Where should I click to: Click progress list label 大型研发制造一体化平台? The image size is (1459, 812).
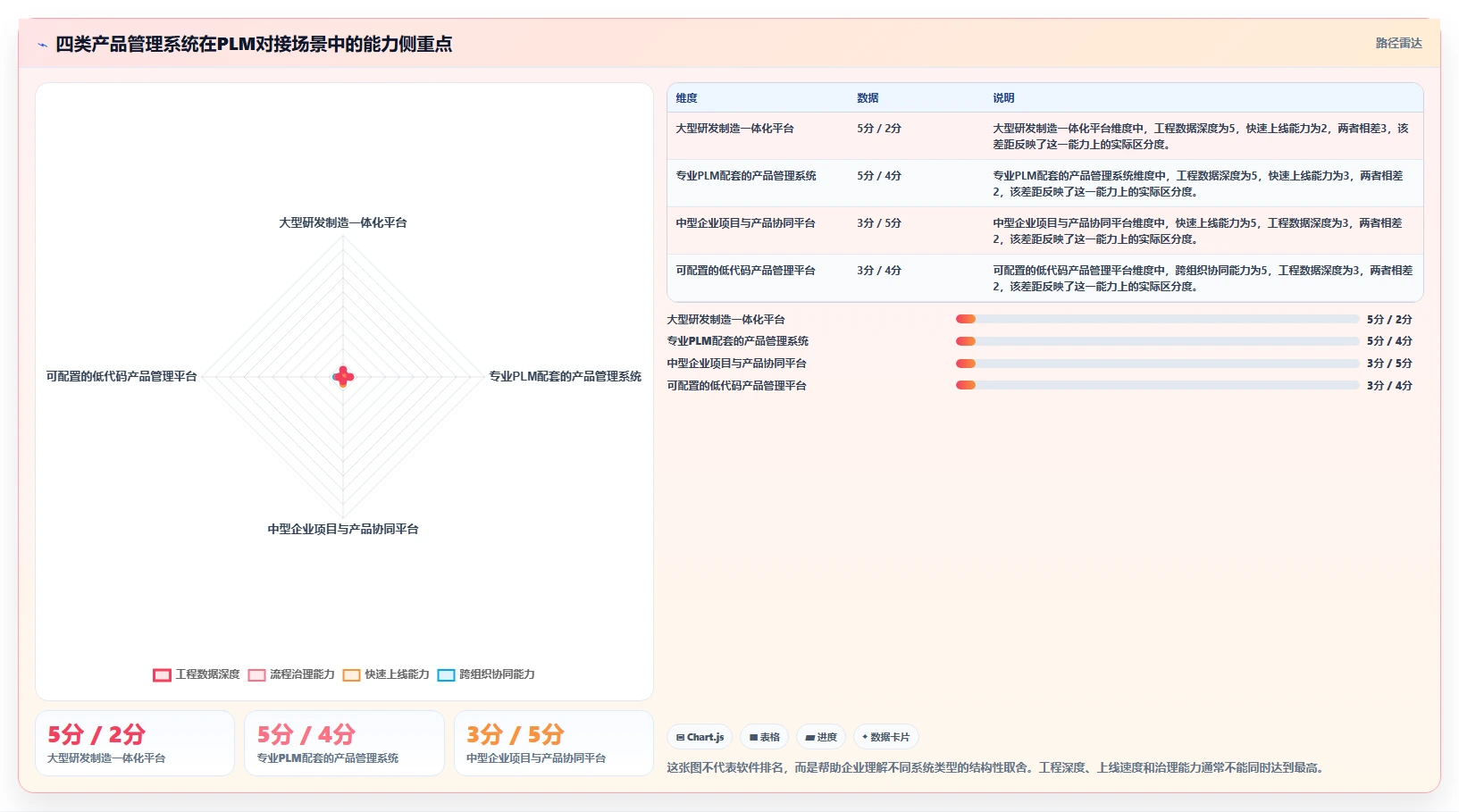click(725, 319)
